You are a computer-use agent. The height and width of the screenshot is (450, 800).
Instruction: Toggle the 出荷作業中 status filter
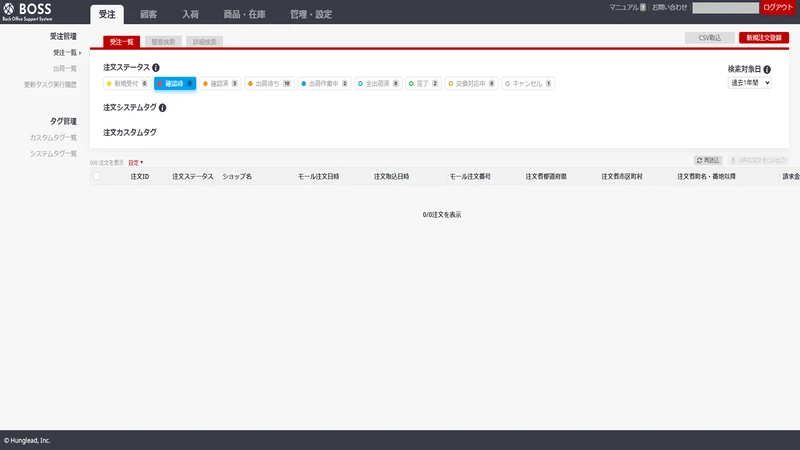pos(324,84)
